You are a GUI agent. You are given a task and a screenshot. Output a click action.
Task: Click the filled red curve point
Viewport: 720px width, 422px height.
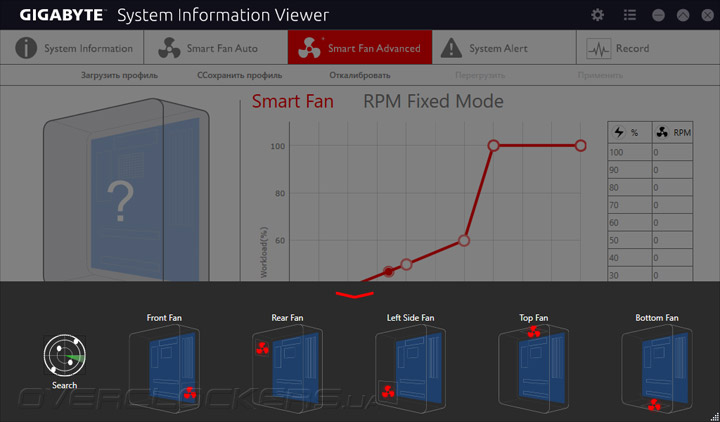click(x=388, y=272)
